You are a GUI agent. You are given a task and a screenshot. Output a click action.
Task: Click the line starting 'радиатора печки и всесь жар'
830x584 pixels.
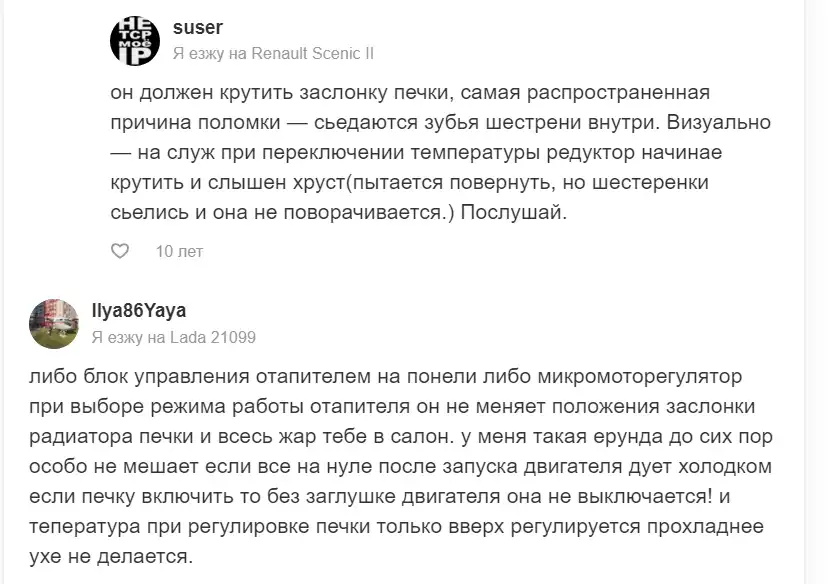pyautogui.click(x=401, y=437)
